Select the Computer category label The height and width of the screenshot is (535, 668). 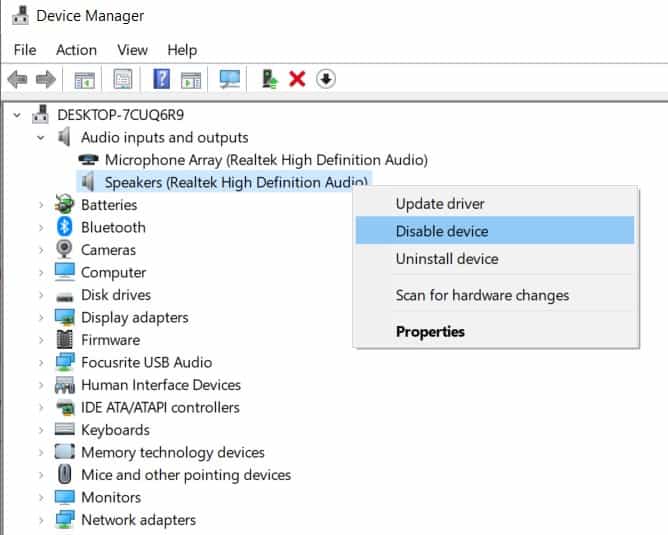(x=113, y=273)
